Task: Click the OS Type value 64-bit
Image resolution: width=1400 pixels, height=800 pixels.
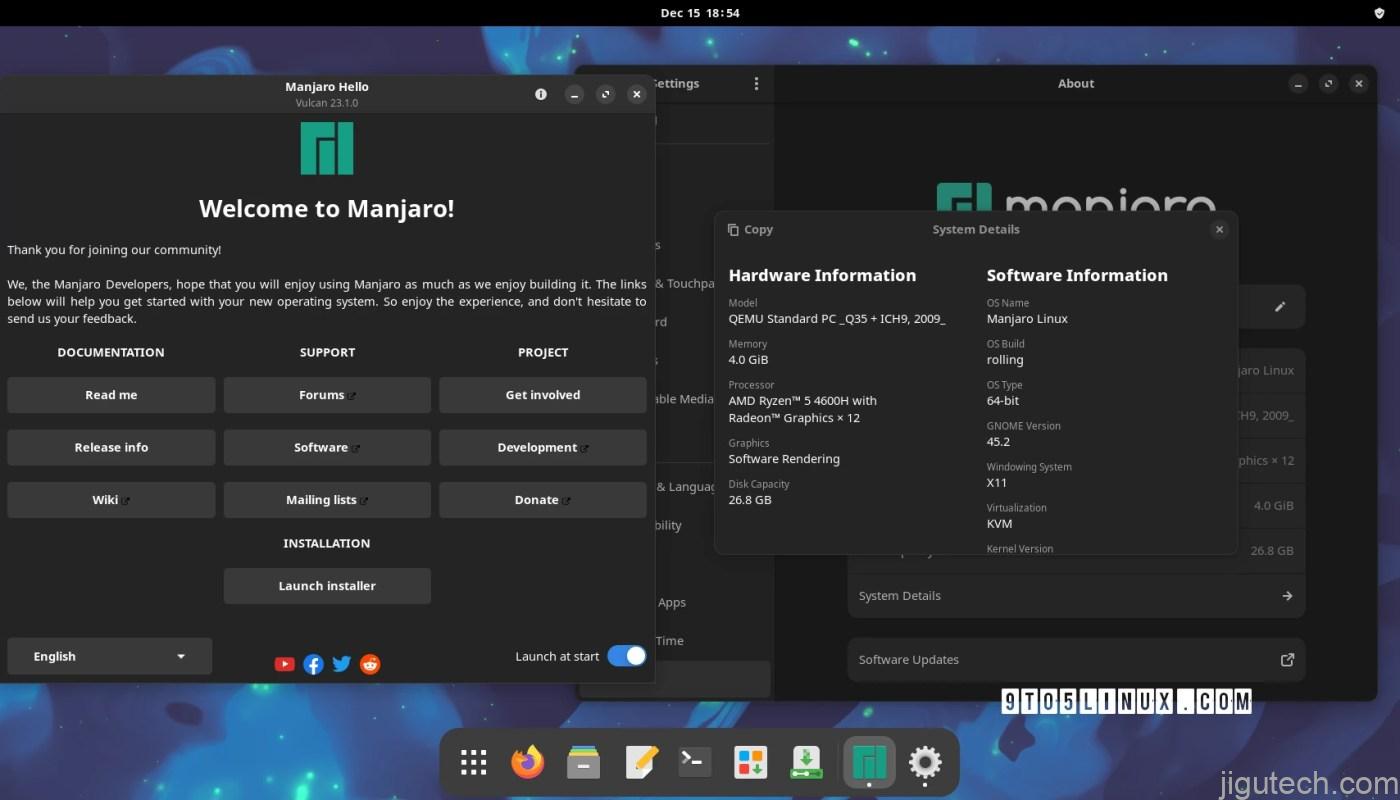Action: (x=1003, y=400)
